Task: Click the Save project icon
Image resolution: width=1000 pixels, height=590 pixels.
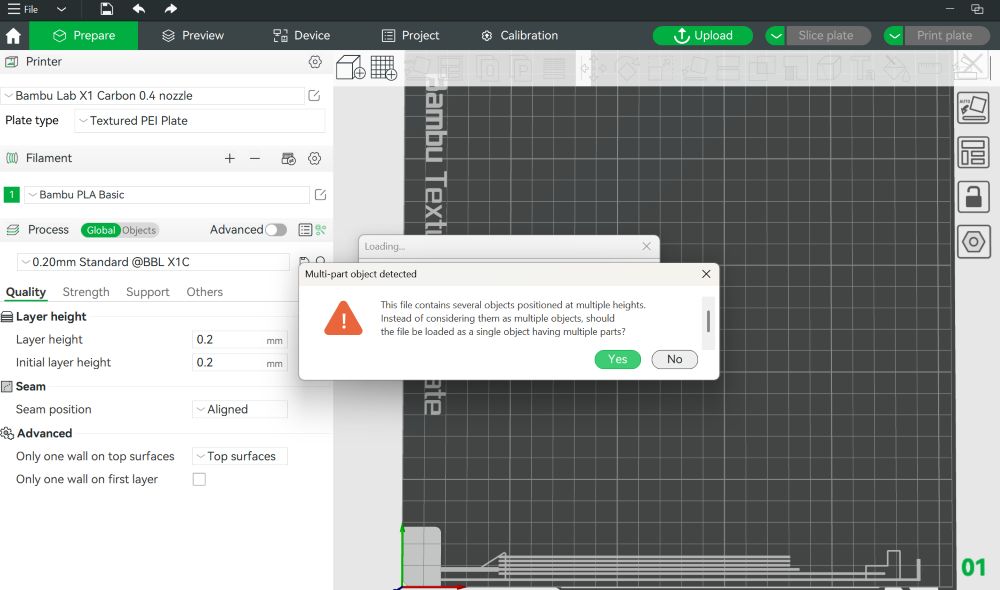Action: 107,9
